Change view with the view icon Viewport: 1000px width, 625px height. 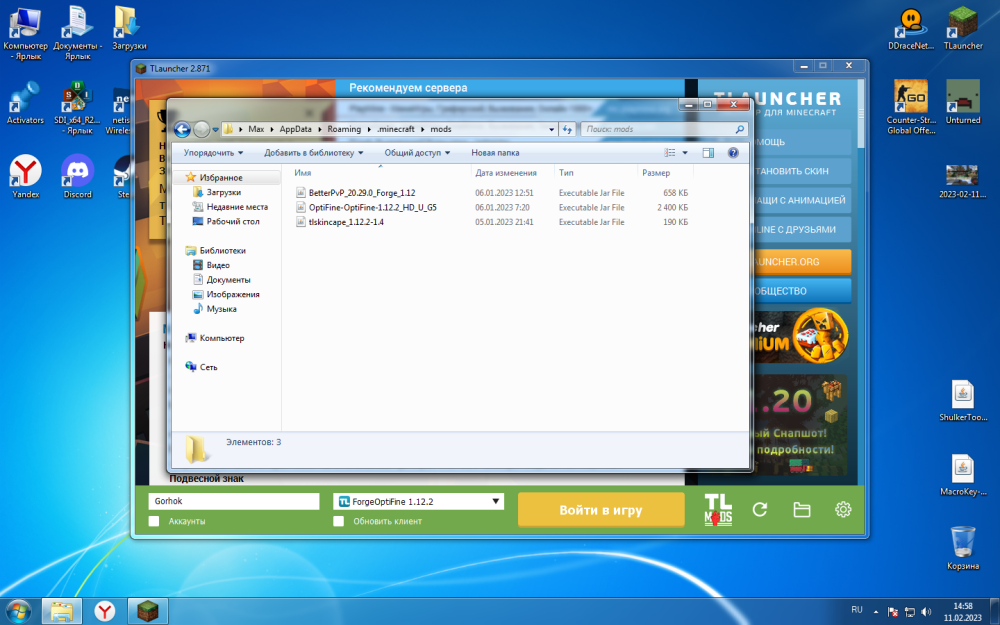[670, 153]
